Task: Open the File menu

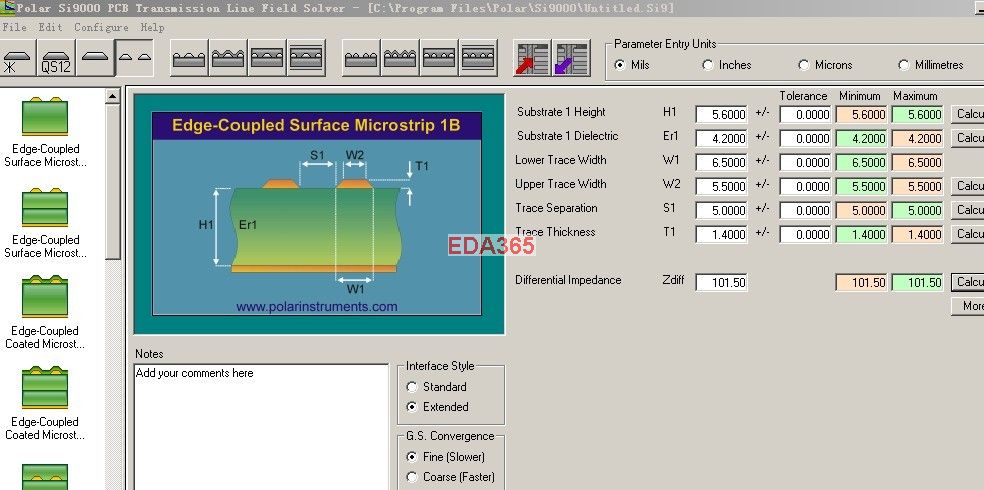Action: pos(14,28)
